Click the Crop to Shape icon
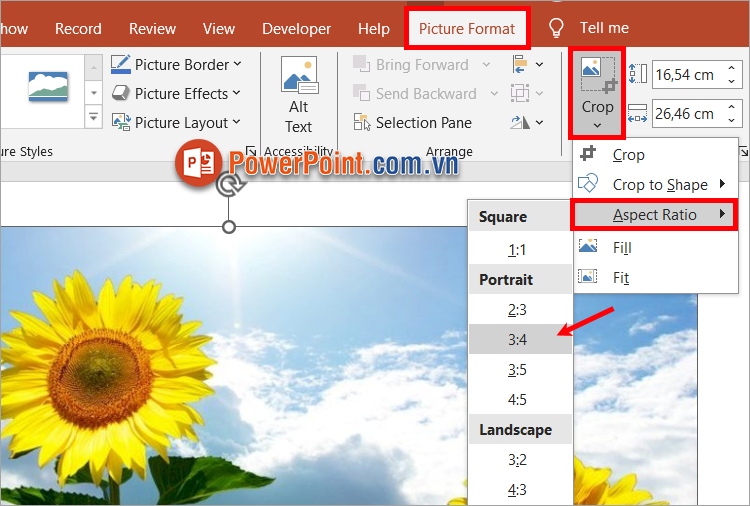This screenshot has height=506, width=750. point(588,184)
